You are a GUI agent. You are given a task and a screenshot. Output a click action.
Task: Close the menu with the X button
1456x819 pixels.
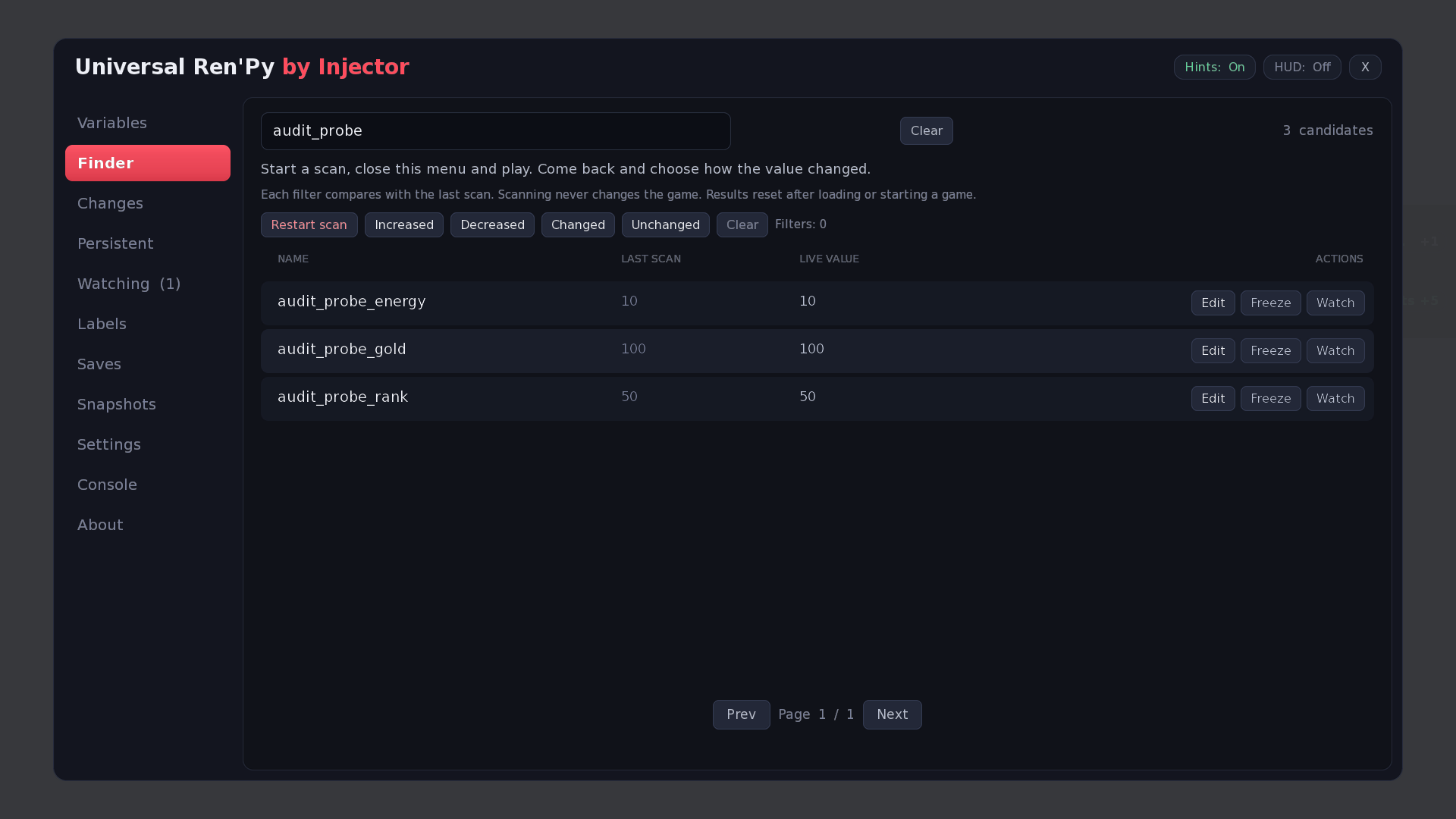click(x=1365, y=67)
